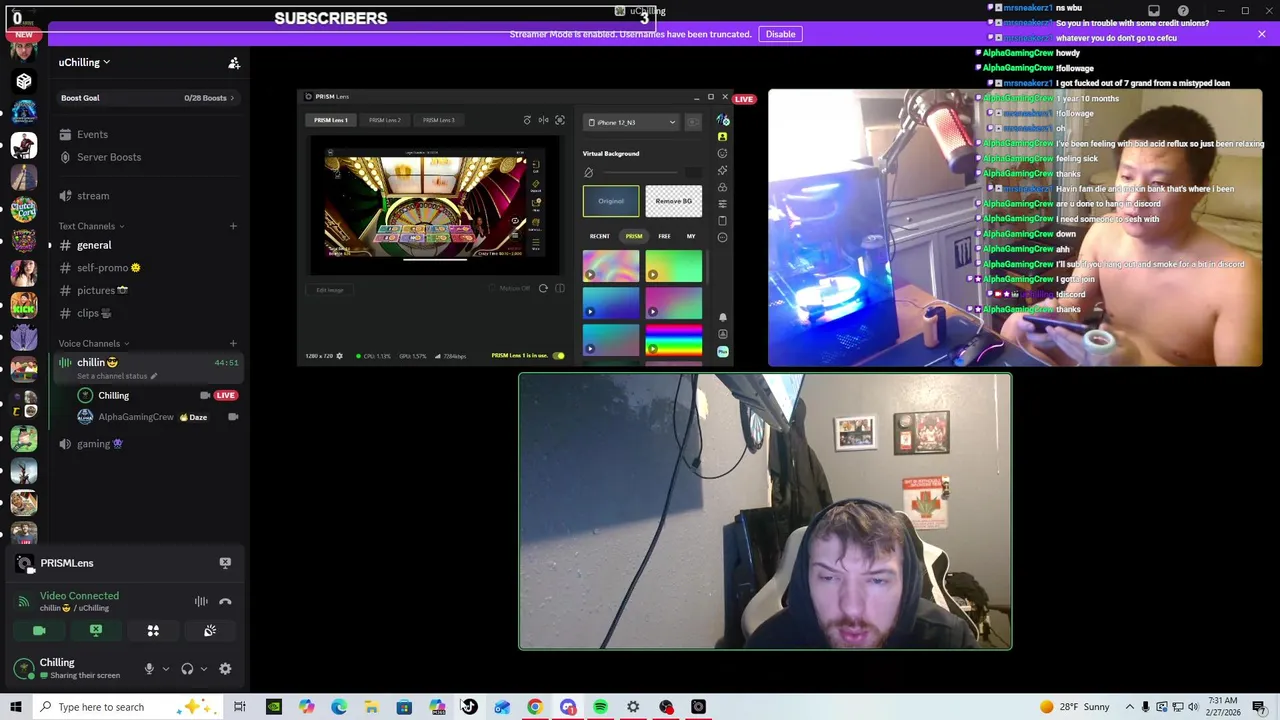
Task: Open the PRISM backgrounds tab
Action: point(634,236)
